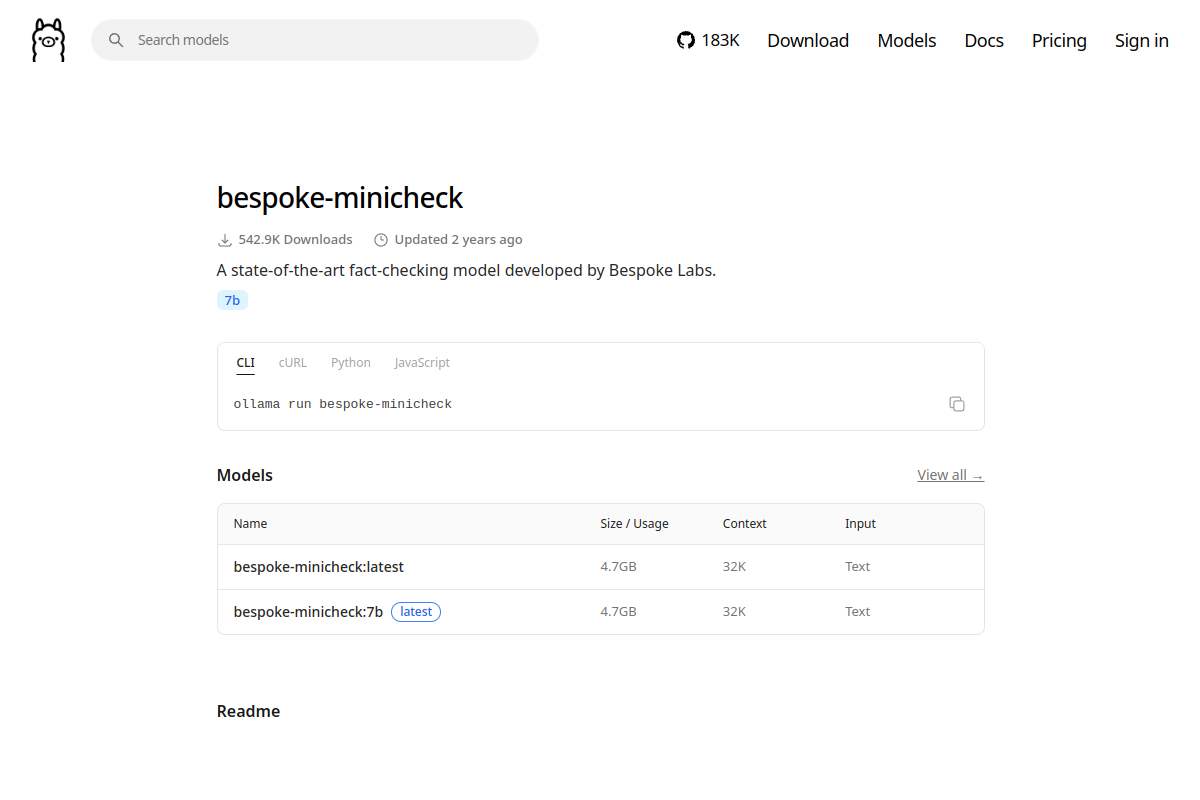The height and width of the screenshot is (800, 1200).
Task: Click the 7b size tag
Action: click(232, 300)
